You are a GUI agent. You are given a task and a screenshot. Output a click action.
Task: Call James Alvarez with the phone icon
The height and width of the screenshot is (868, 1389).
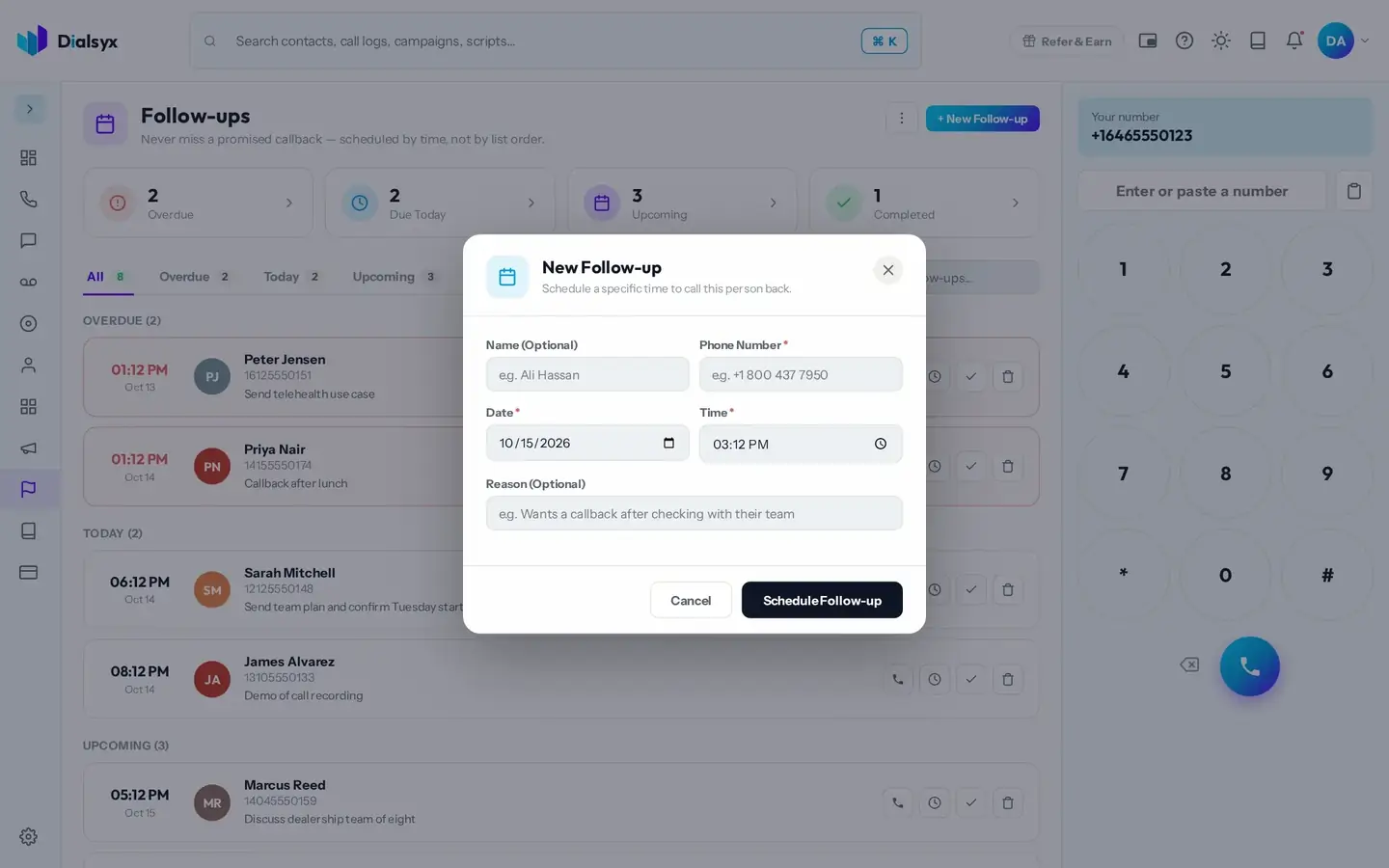coord(898,679)
